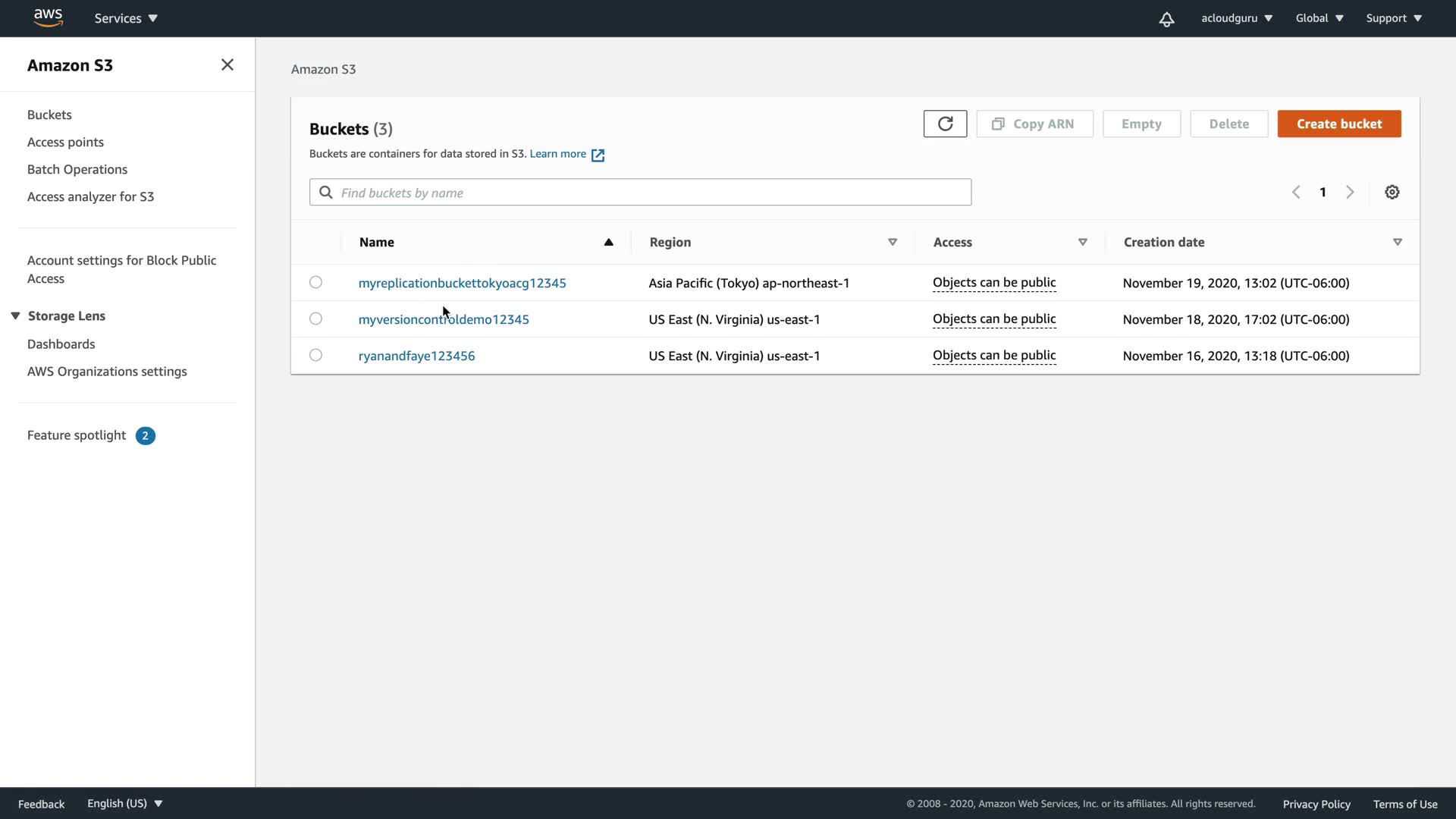Select ryanandfaye123456 radio button
Screen dimensions: 1456x819
(x=315, y=355)
